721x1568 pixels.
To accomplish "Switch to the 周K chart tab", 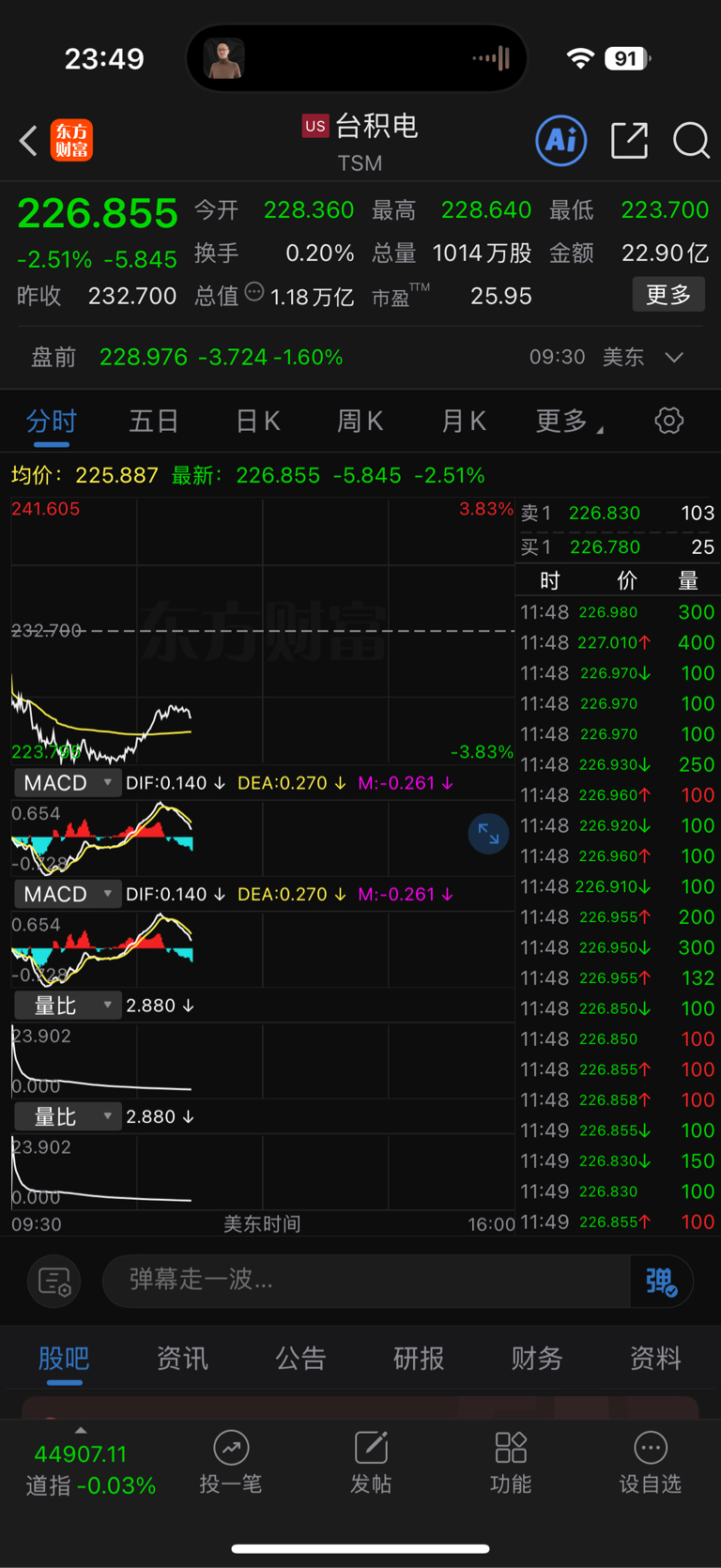I will click(360, 421).
